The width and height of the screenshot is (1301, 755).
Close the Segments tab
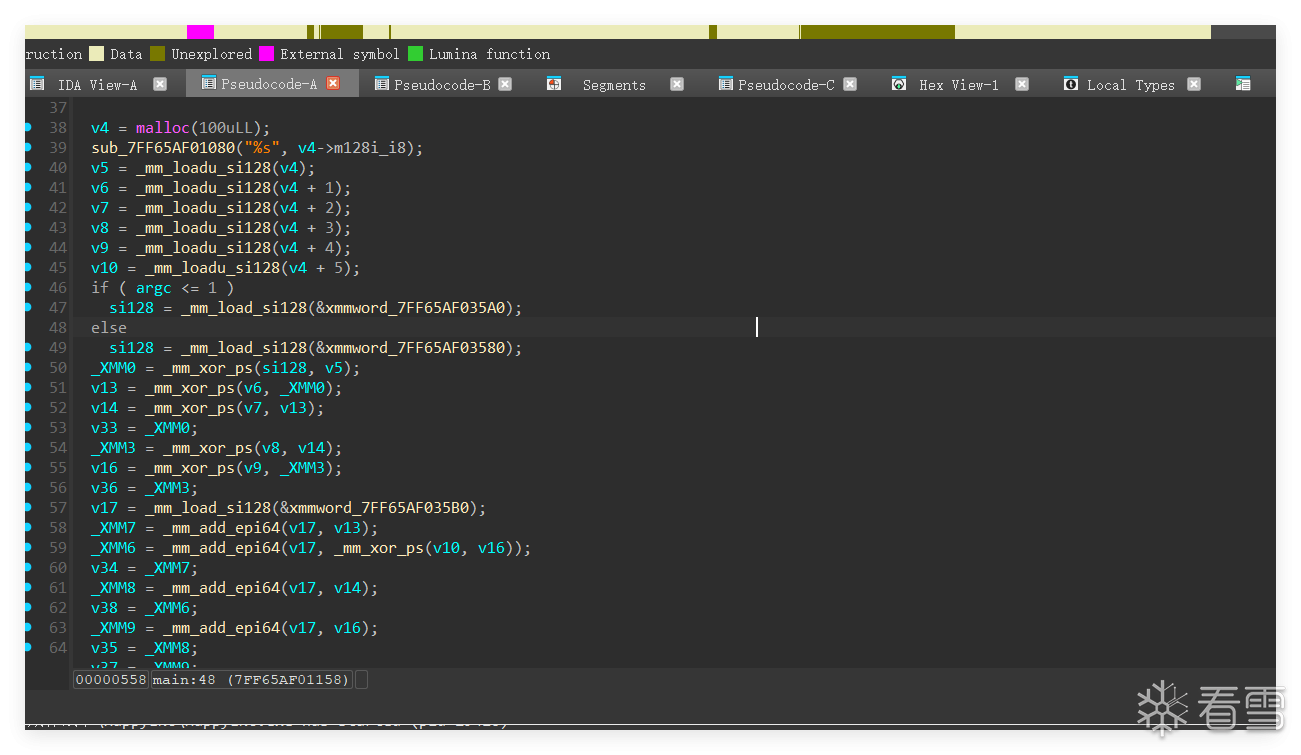click(677, 84)
